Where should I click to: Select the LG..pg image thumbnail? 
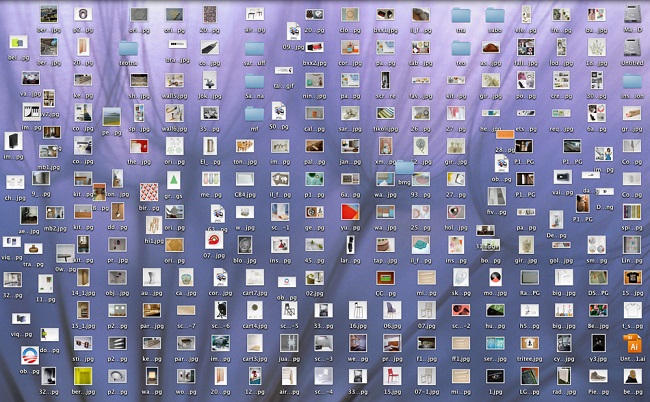point(530,376)
